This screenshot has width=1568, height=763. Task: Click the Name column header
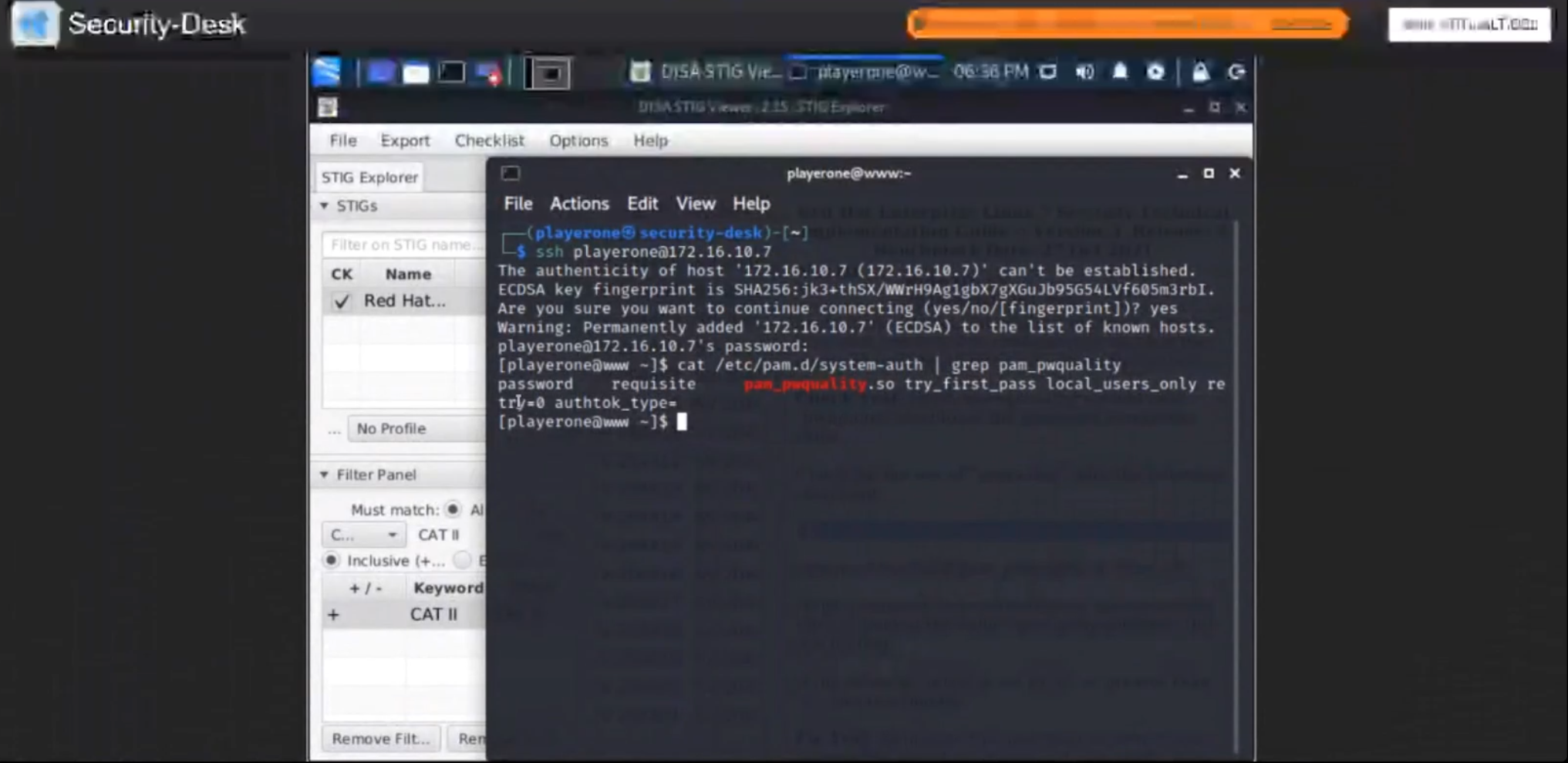(x=408, y=274)
